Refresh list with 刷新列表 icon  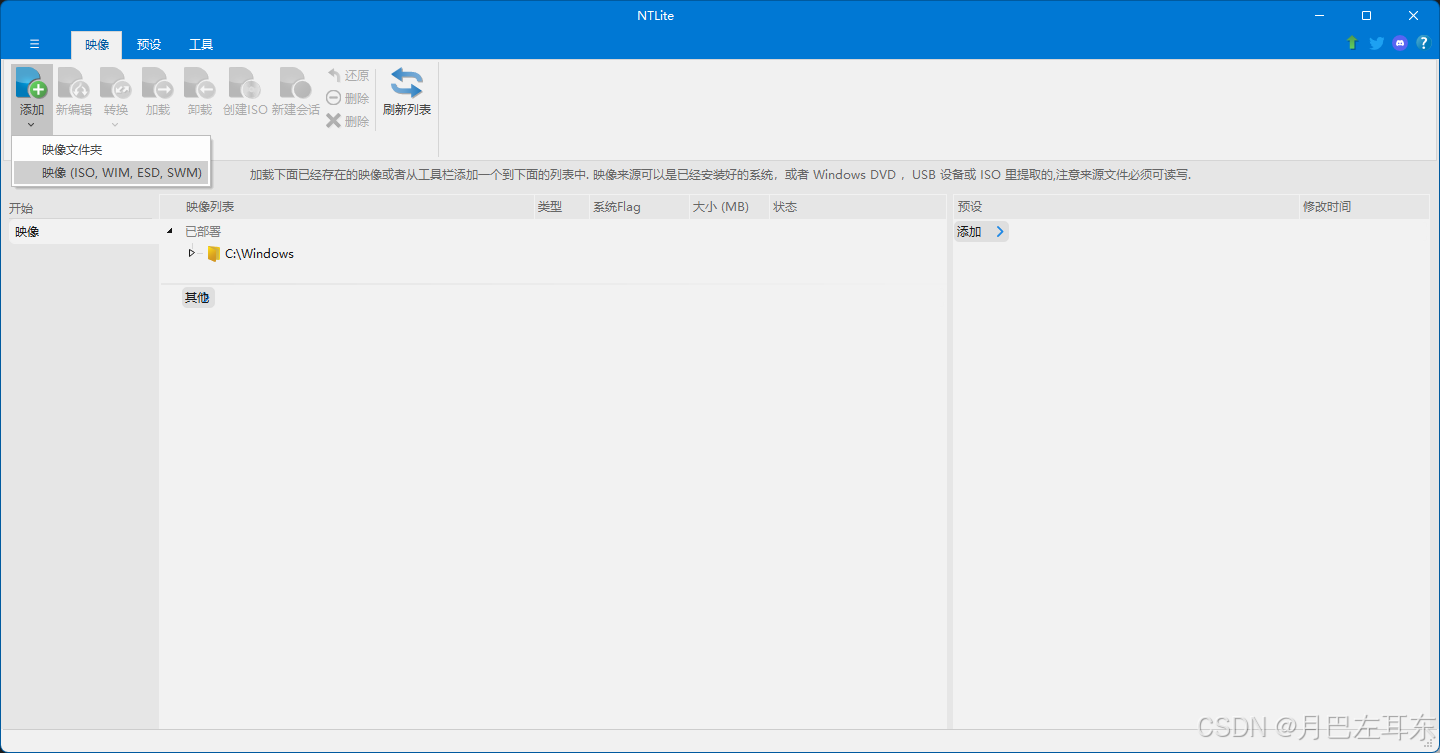pyautogui.click(x=406, y=83)
